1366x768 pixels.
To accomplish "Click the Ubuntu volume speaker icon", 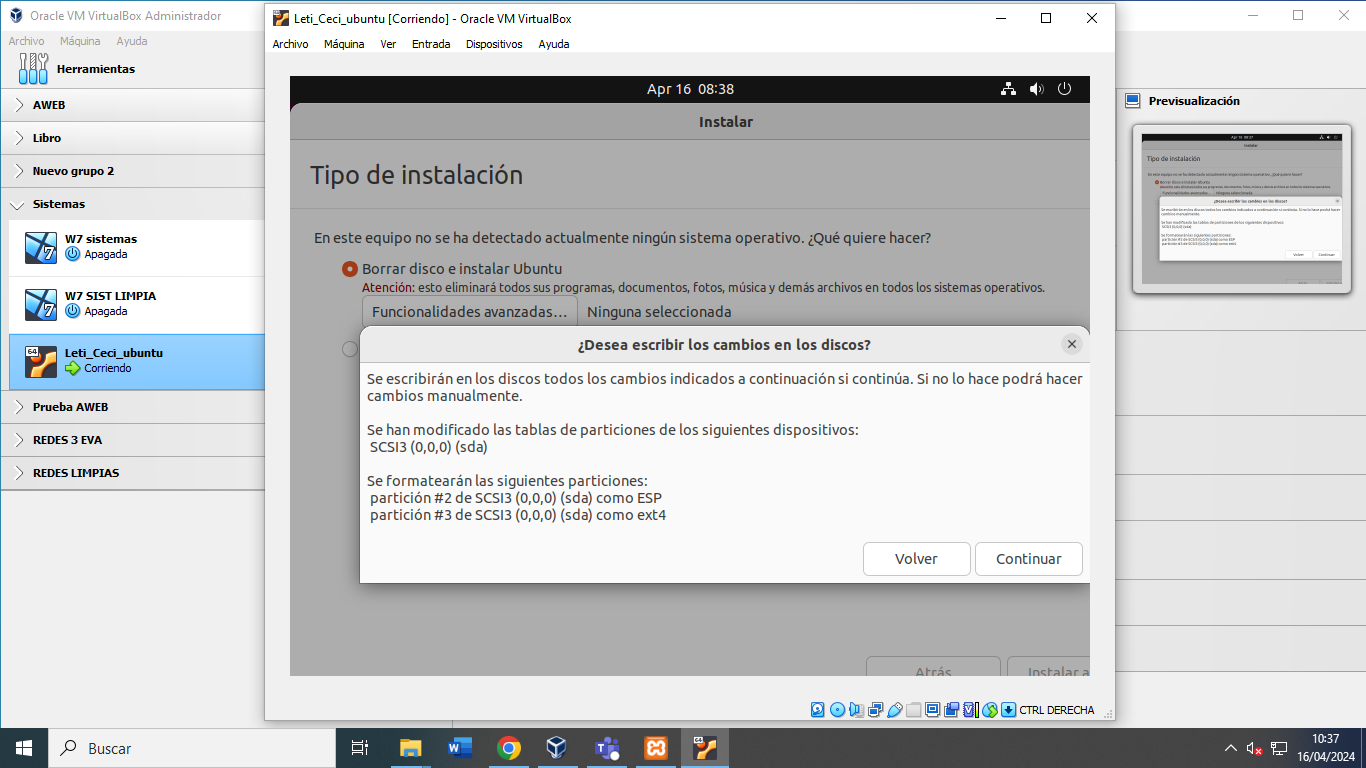I will (1036, 89).
